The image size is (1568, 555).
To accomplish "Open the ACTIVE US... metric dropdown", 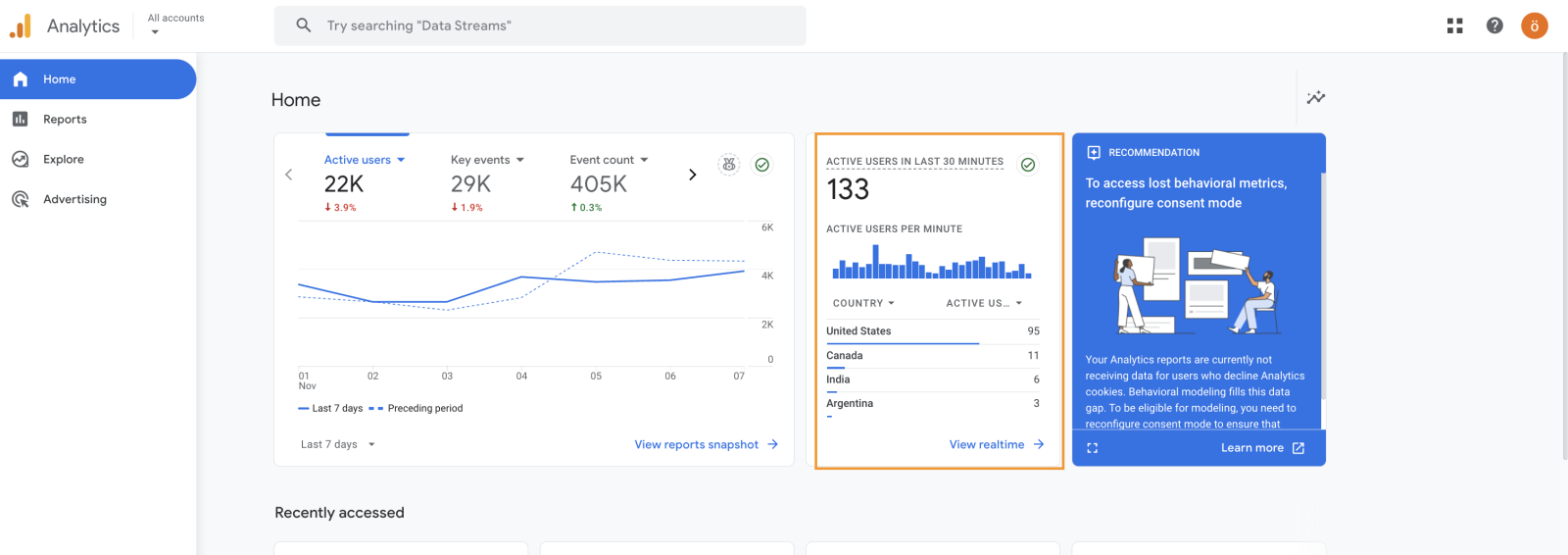I will 984,303.
